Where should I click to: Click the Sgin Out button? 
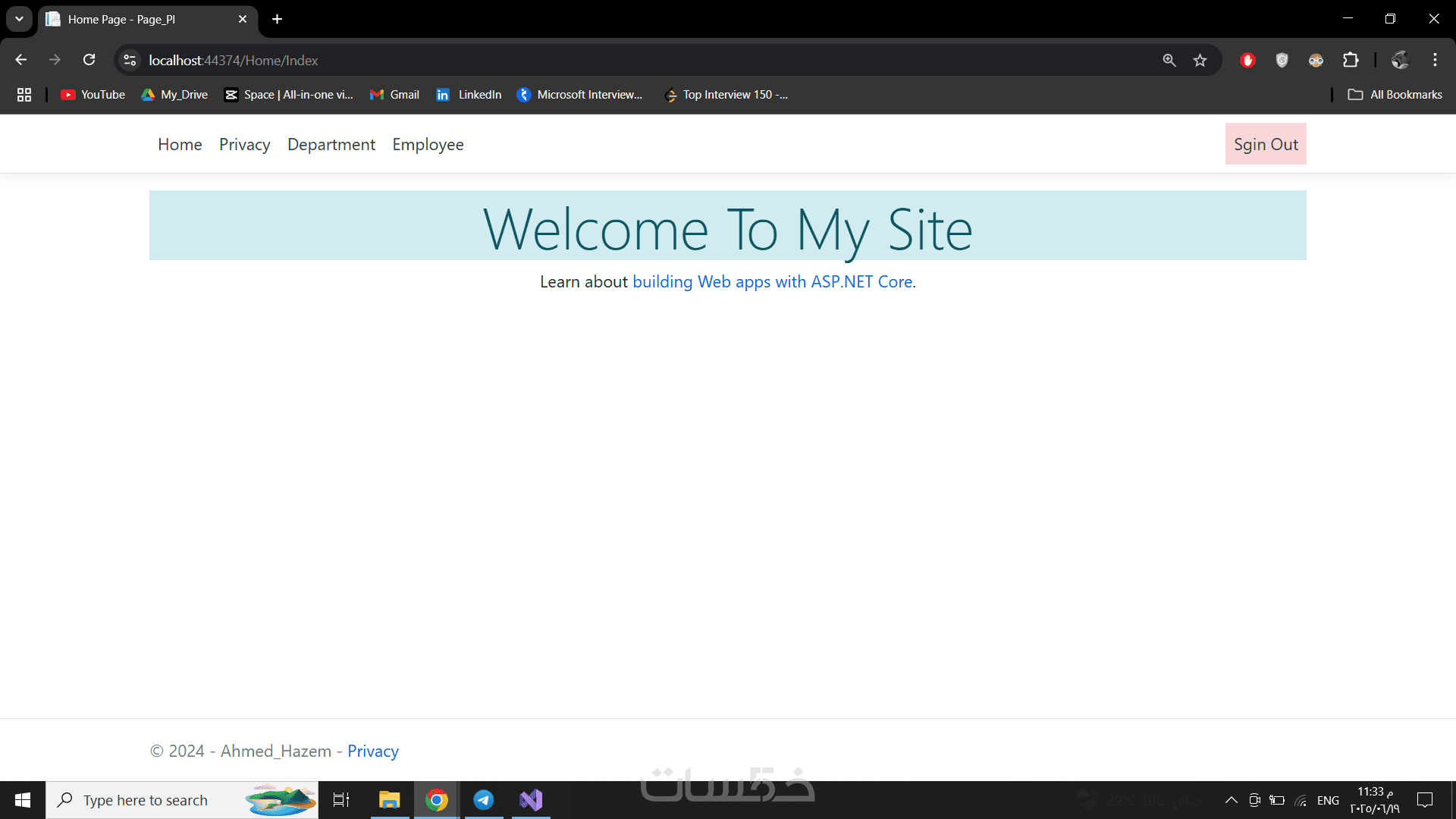click(x=1266, y=144)
